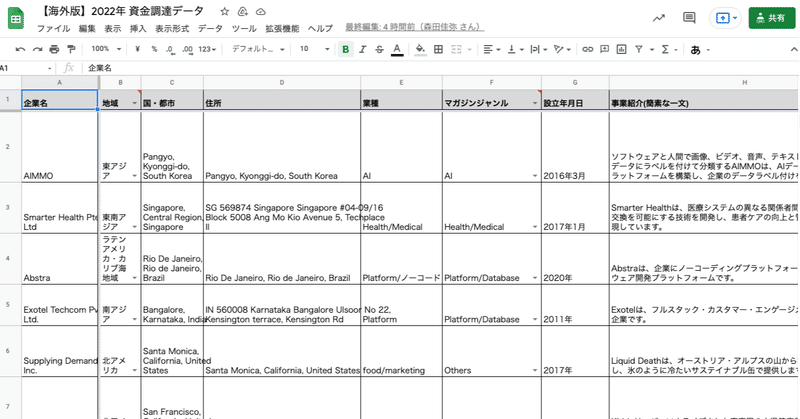Viewport: 800px width, 419px height.
Task: Open the データ menu
Action: click(x=210, y=28)
